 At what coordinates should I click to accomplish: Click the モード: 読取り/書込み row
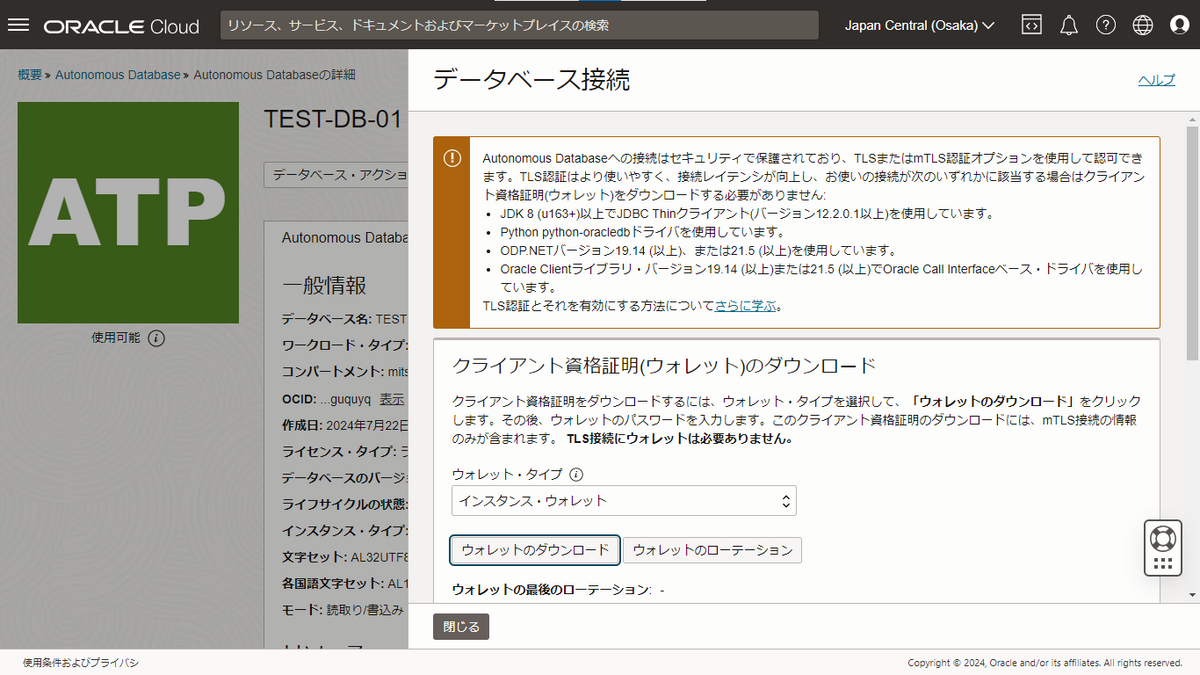(x=343, y=609)
